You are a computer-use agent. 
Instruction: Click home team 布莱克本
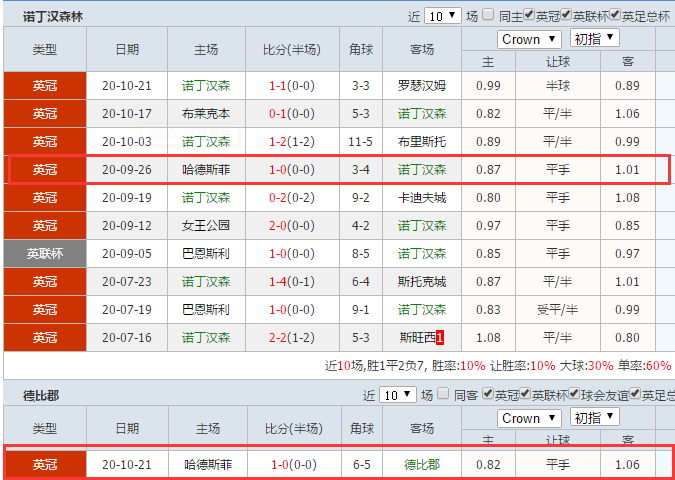tap(206, 114)
